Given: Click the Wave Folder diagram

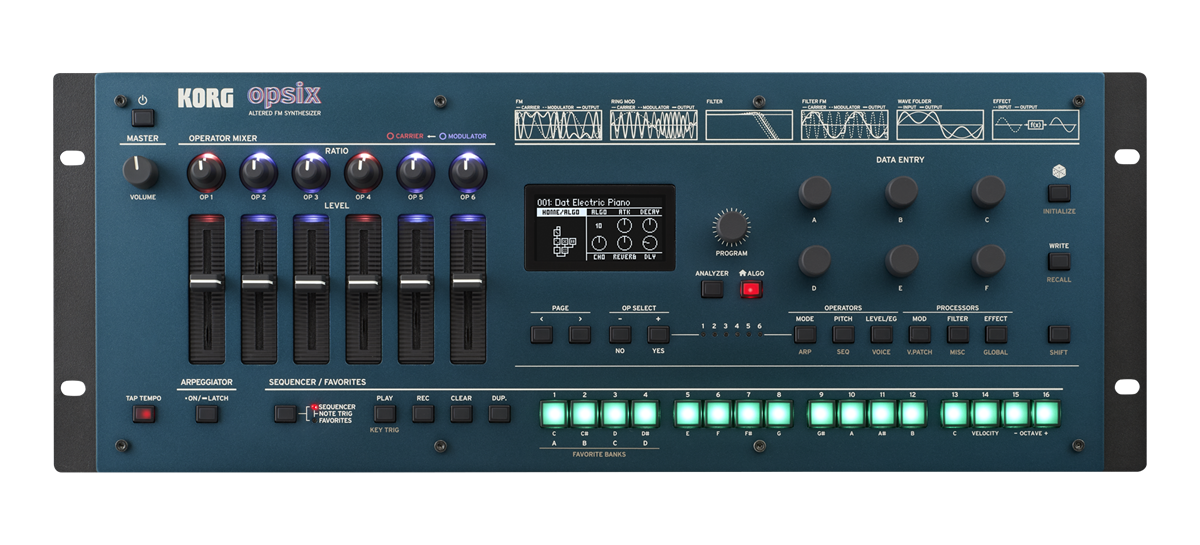Looking at the screenshot, I should (940, 125).
